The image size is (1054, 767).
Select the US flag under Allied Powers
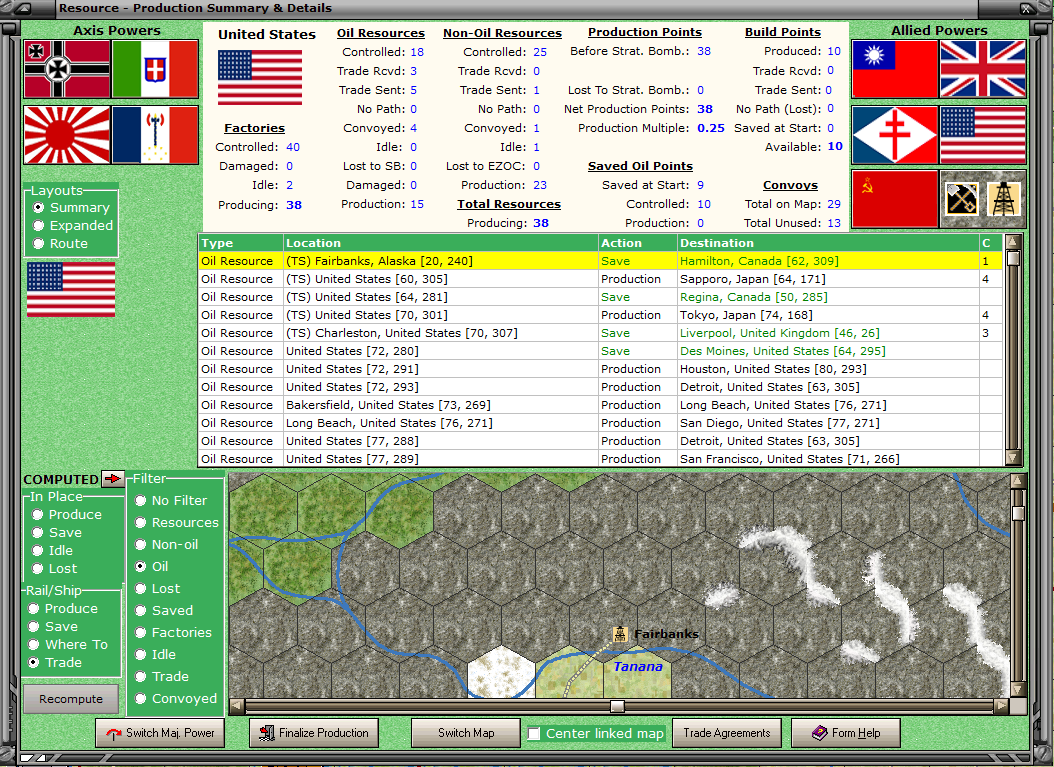[983, 134]
